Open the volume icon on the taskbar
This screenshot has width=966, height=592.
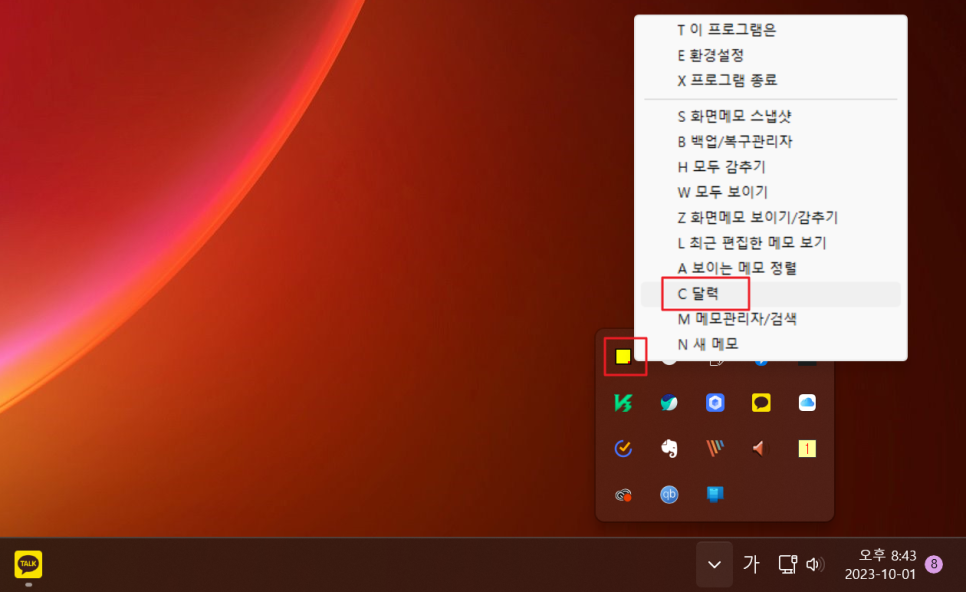pyautogui.click(x=814, y=564)
